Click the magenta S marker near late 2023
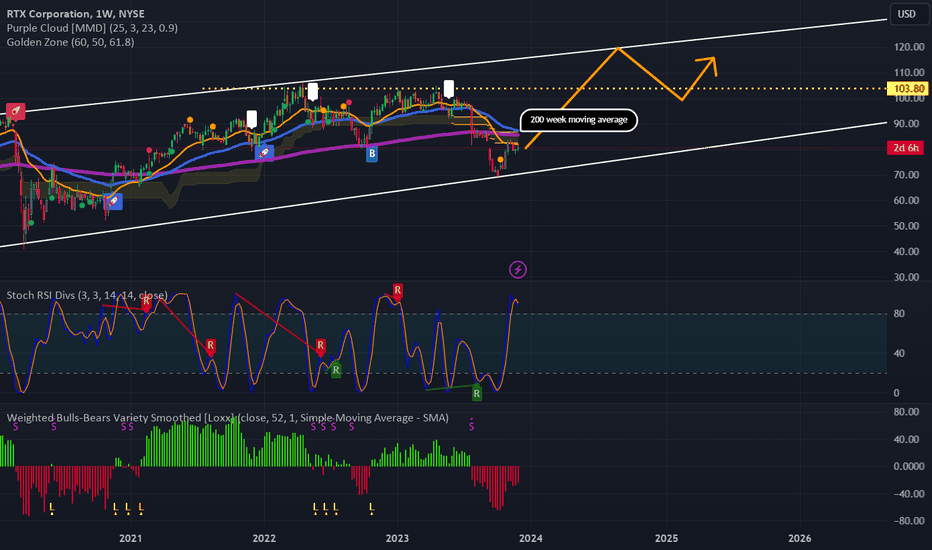 pyautogui.click(x=471, y=426)
